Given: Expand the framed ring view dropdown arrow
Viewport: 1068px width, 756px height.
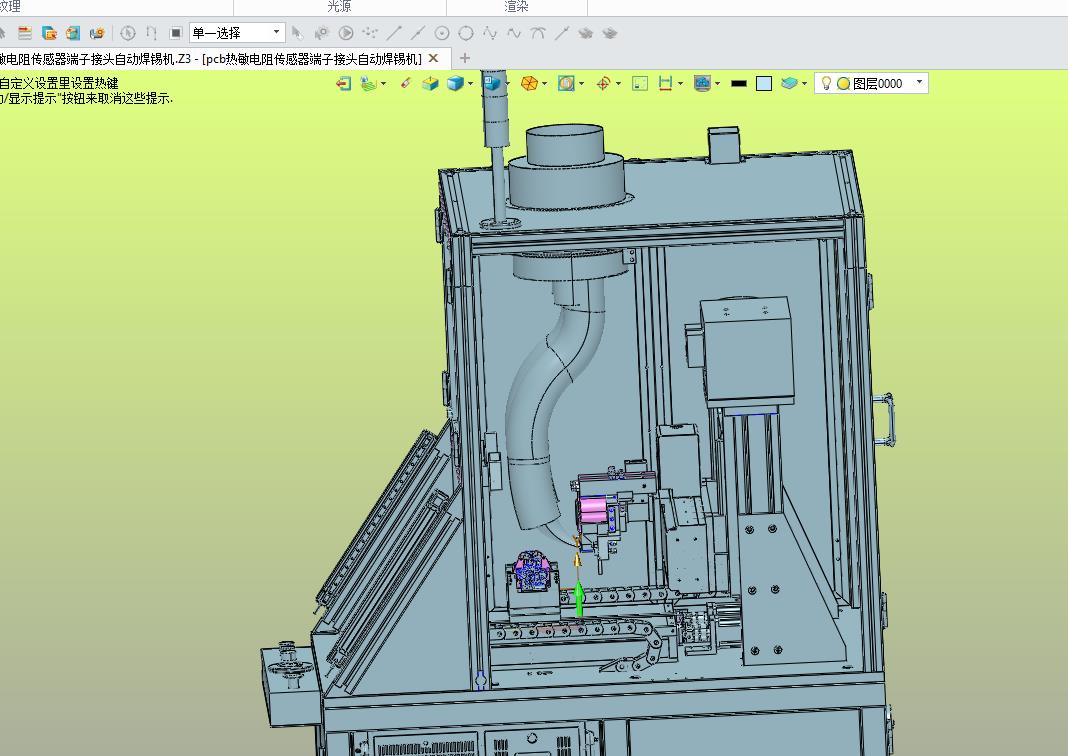Looking at the screenshot, I should pyautogui.click(x=581, y=83).
